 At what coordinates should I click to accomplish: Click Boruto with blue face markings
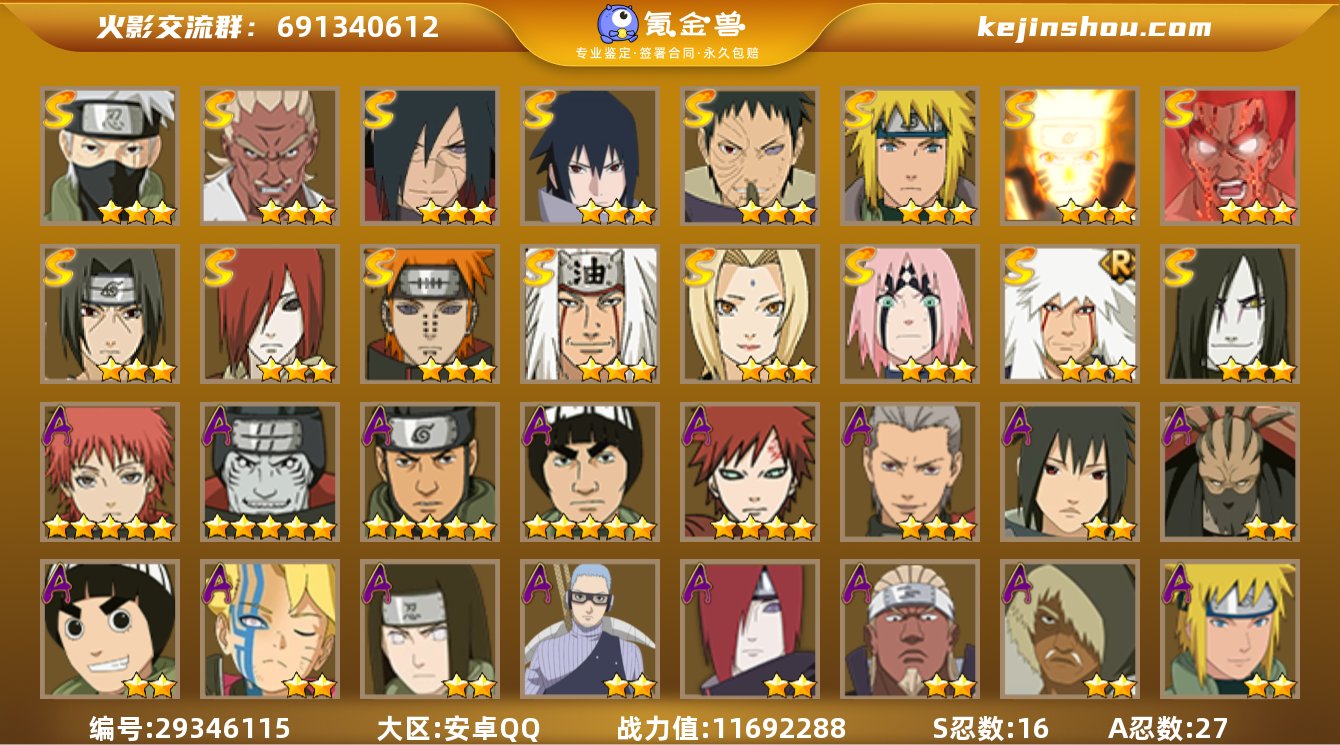[x=269, y=629]
